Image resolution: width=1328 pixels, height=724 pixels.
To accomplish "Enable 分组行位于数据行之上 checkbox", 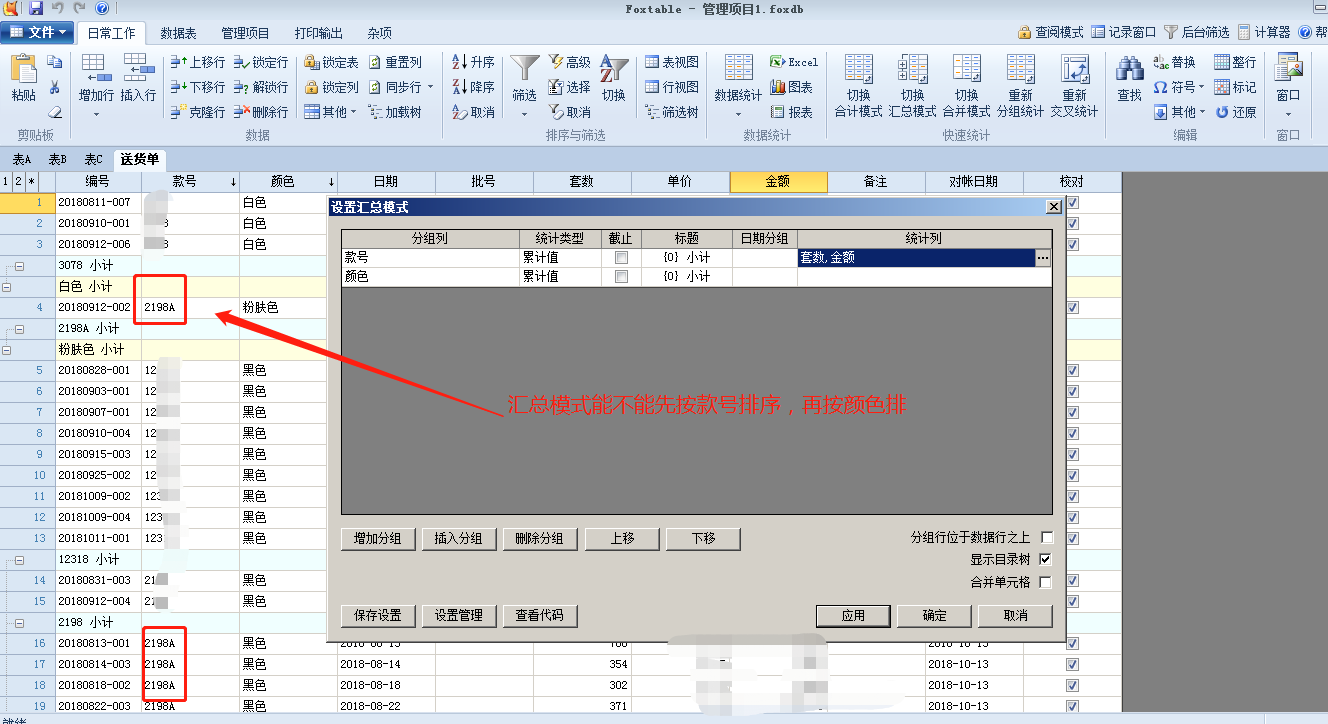I will 1047,538.
